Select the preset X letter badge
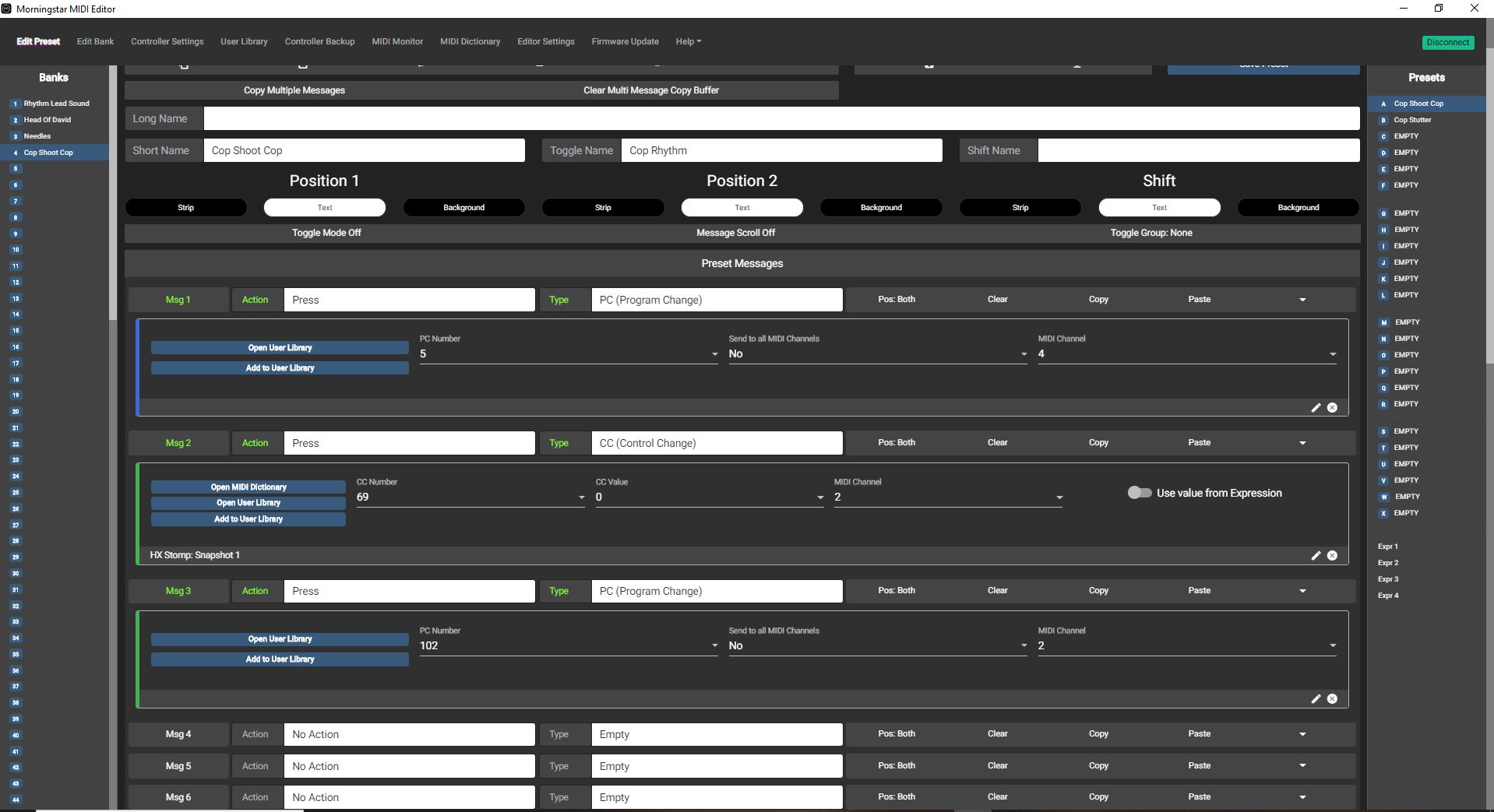1494x812 pixels. click(1383, 513)
